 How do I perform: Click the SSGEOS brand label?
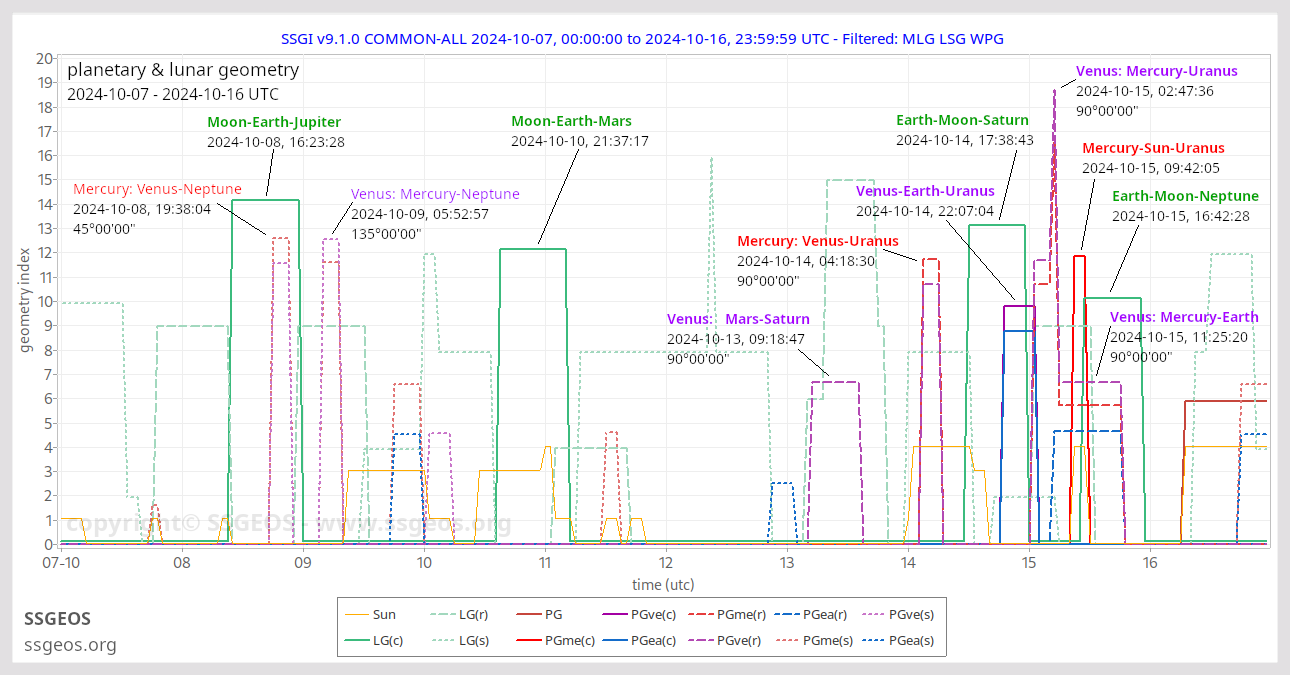(x=57, y=619)
